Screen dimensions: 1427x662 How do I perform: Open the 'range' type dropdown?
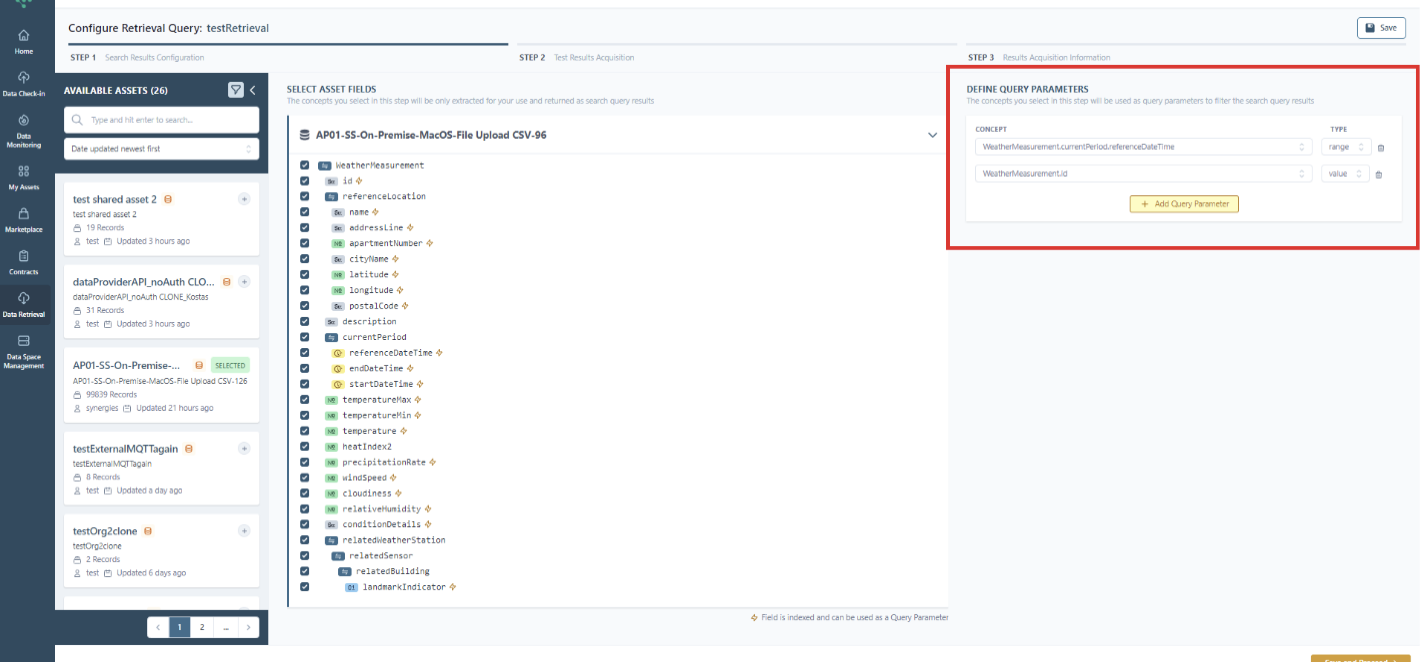pos(1345,147)
